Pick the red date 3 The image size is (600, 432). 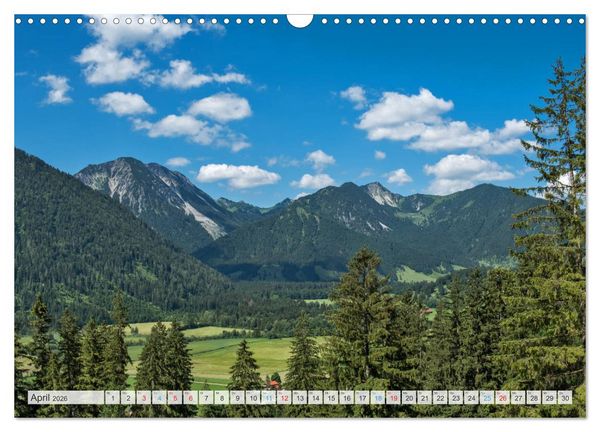pos(143,398)
